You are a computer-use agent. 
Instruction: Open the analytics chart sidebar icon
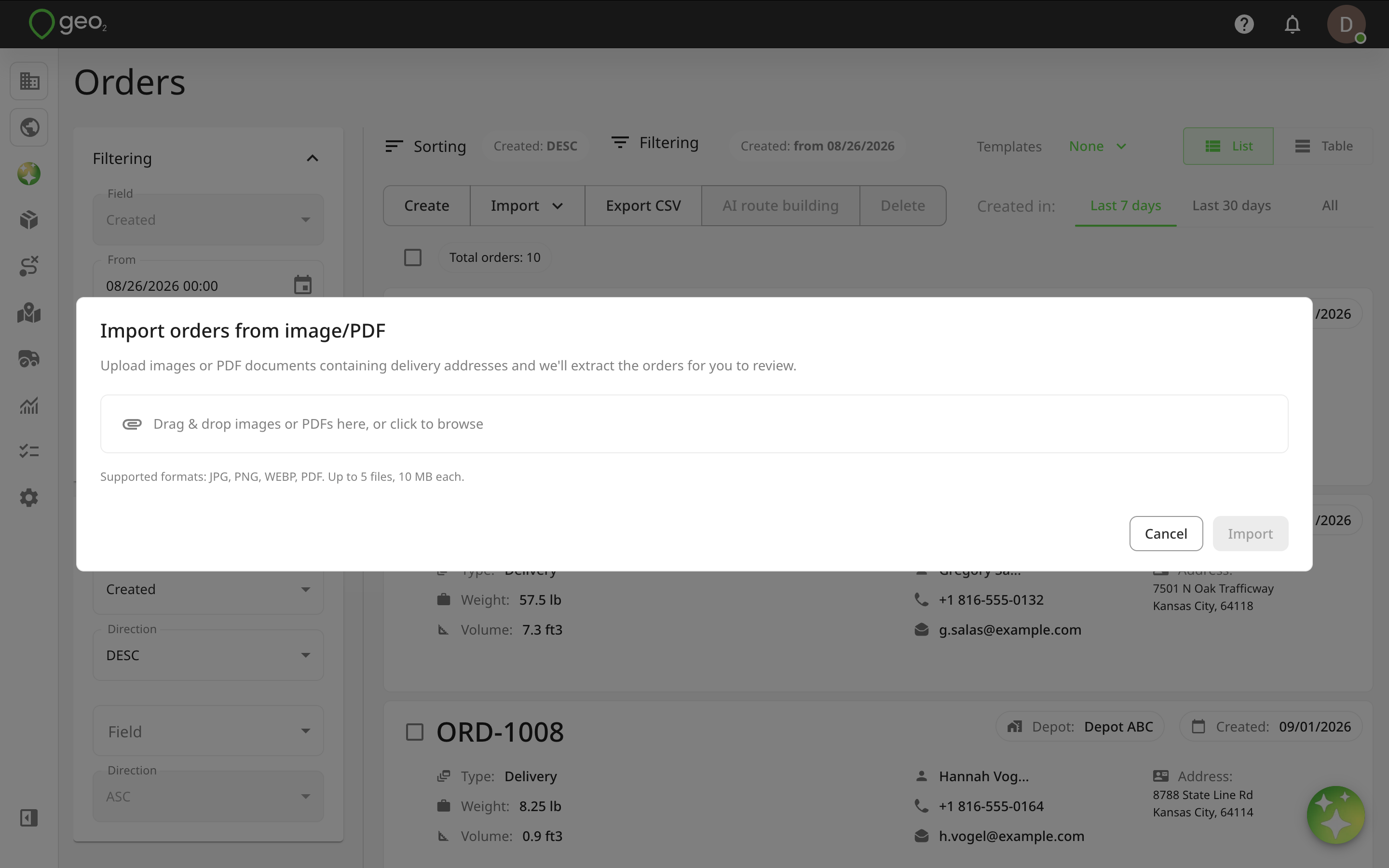point(29,405)
